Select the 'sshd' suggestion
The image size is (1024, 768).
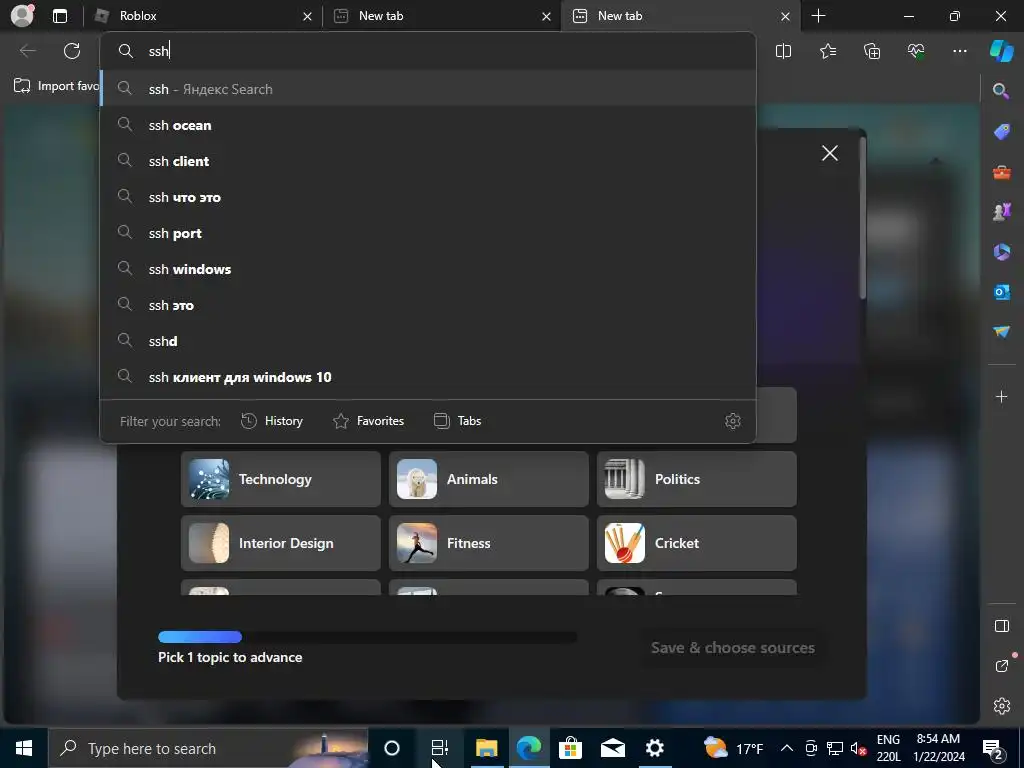tap(428, 341)
